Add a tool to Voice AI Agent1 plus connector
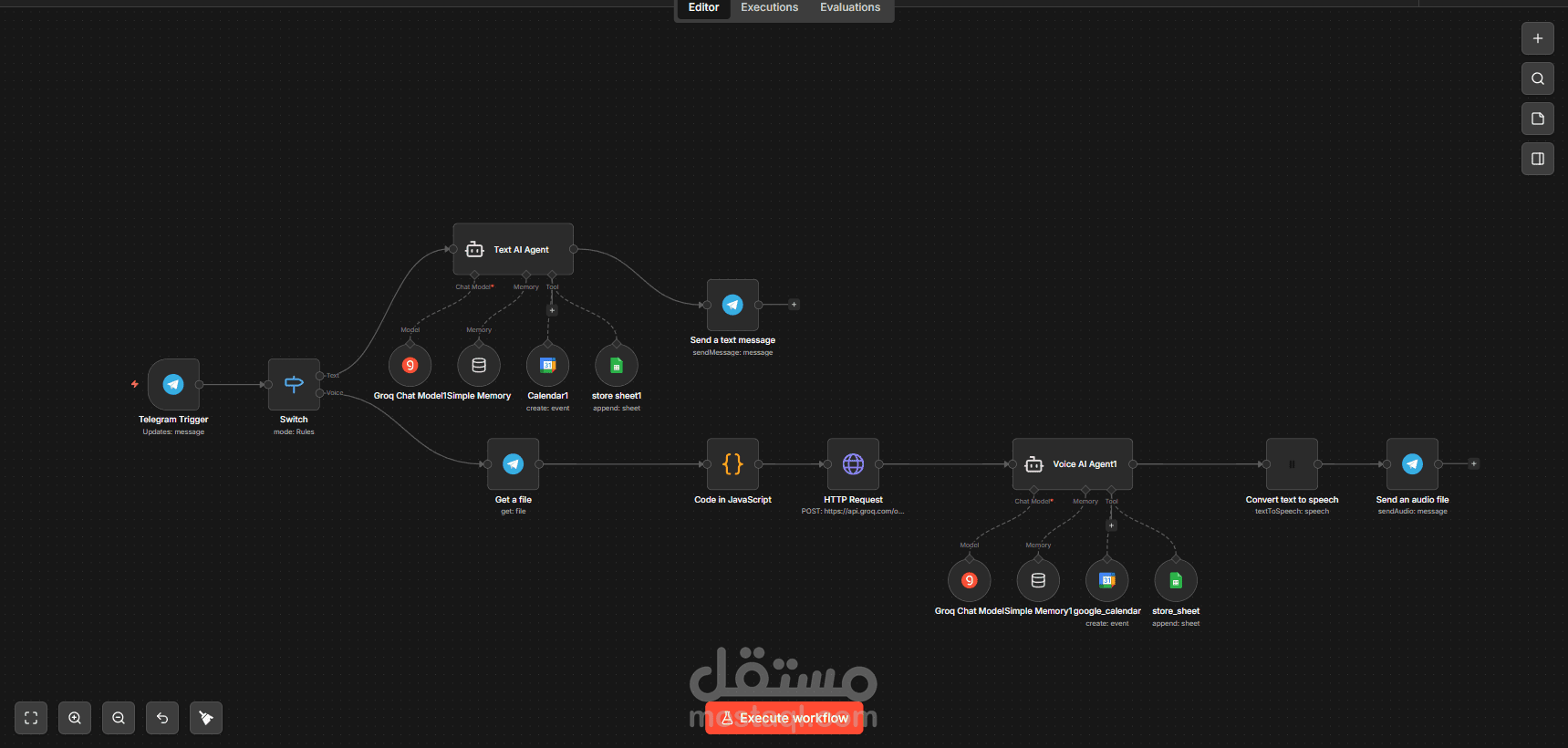Image resolution: width=1568 pixels, height=748 pixels. (x=1111, y=525)
